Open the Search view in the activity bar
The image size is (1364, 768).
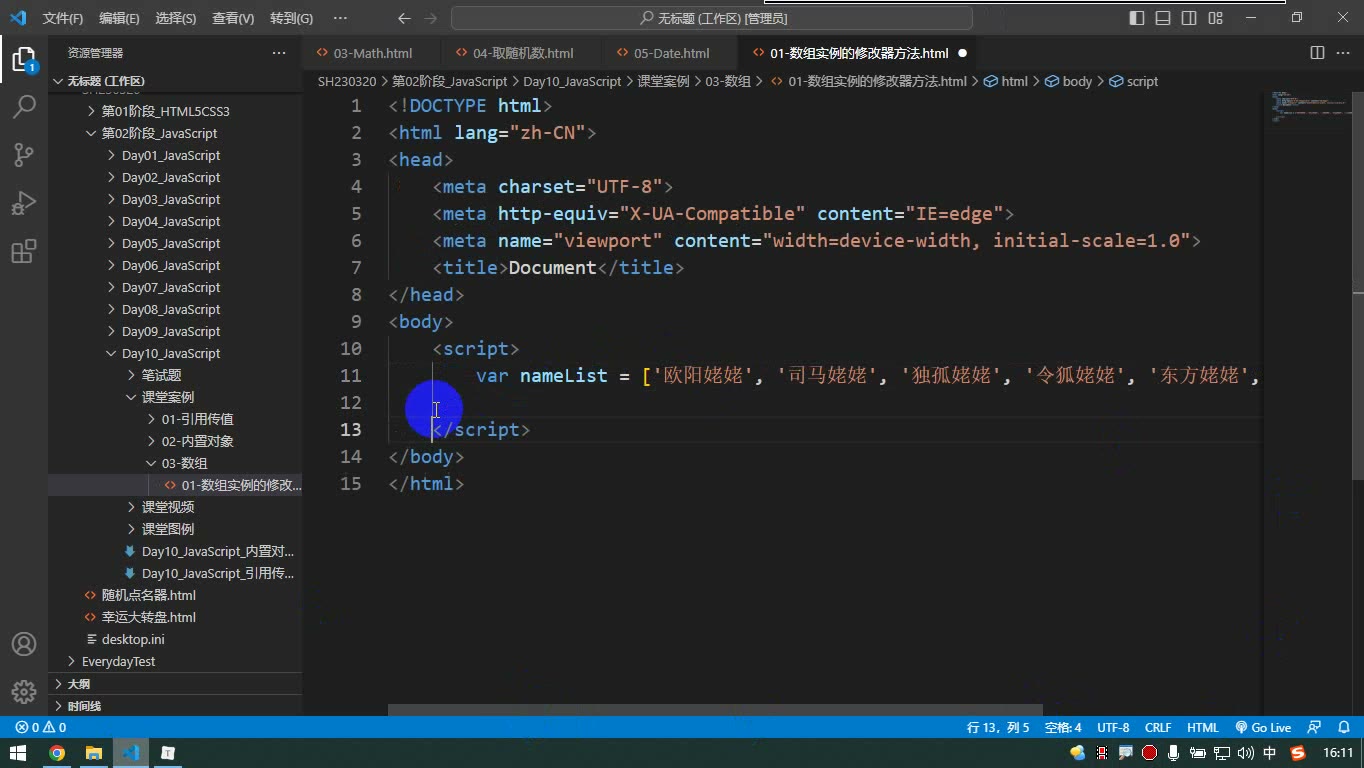coord(23,106)
